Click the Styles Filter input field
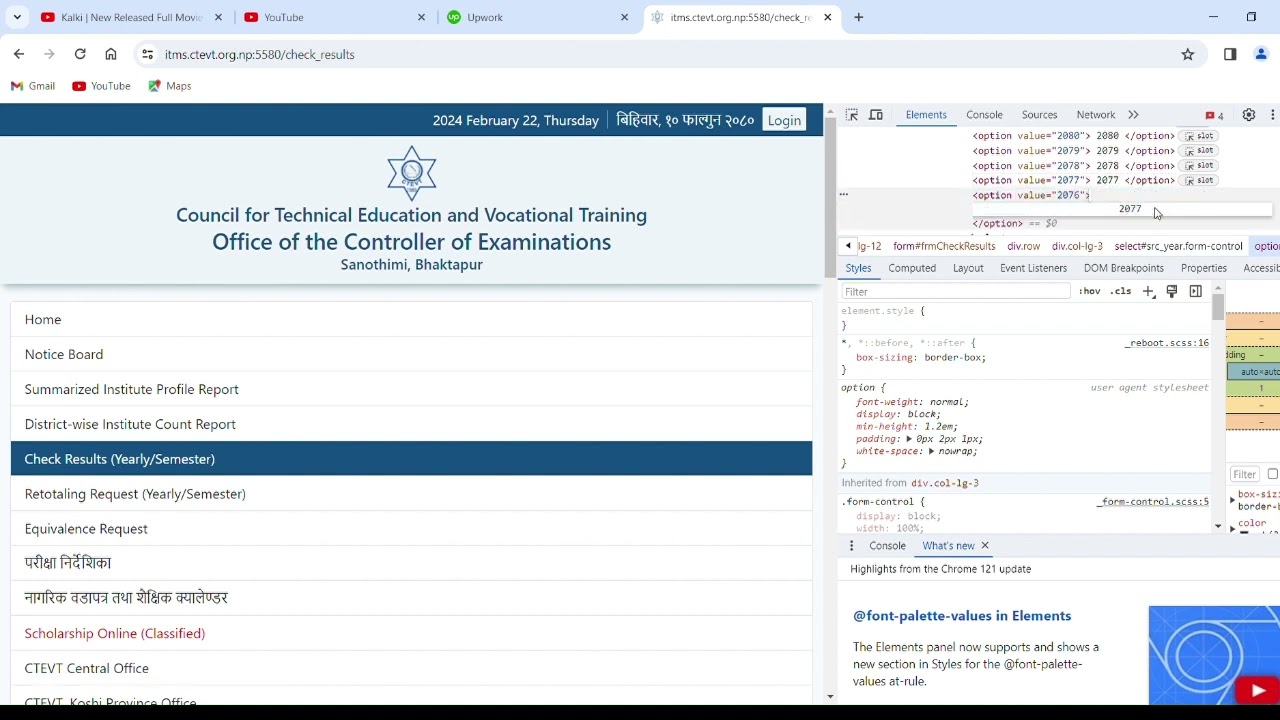This screenshot has width=1280, height=720. point(955,291)
